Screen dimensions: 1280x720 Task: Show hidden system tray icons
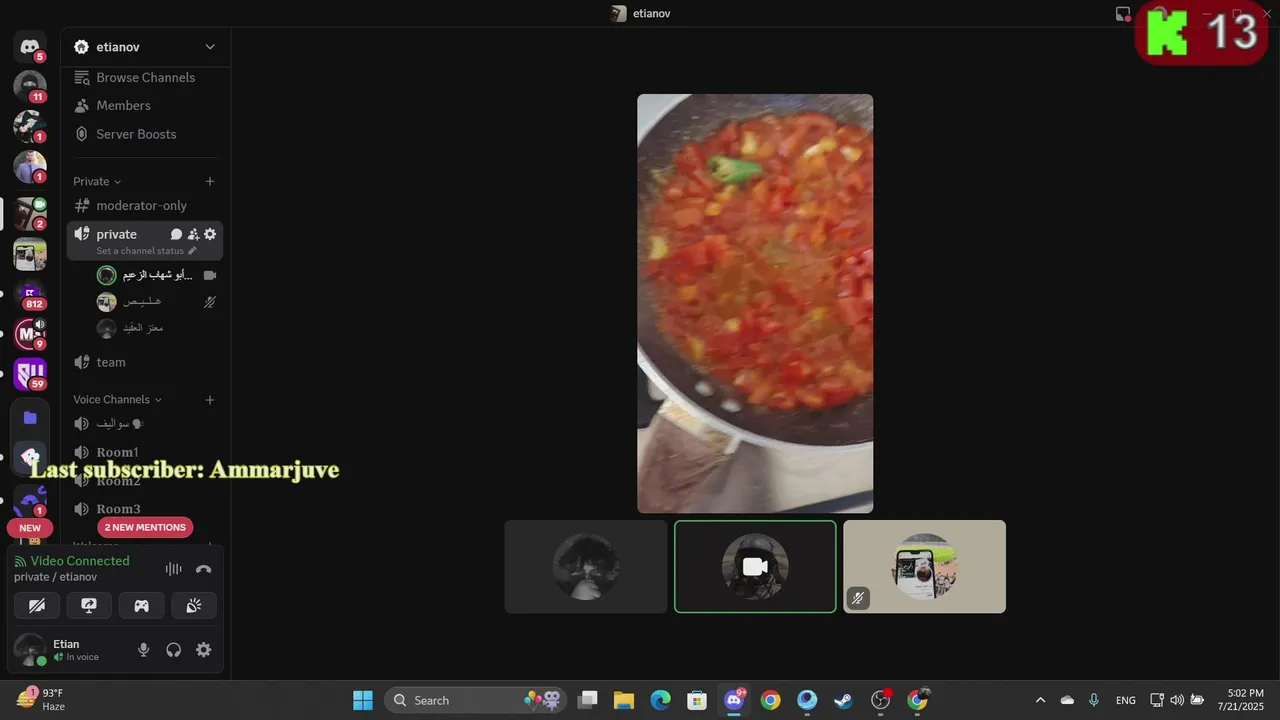pyautogui.click(x=1040, y=700)
